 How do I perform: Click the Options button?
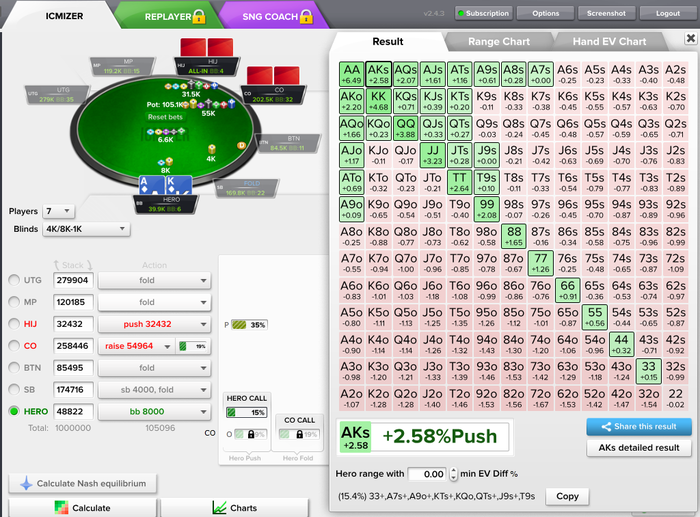point(546,13)
